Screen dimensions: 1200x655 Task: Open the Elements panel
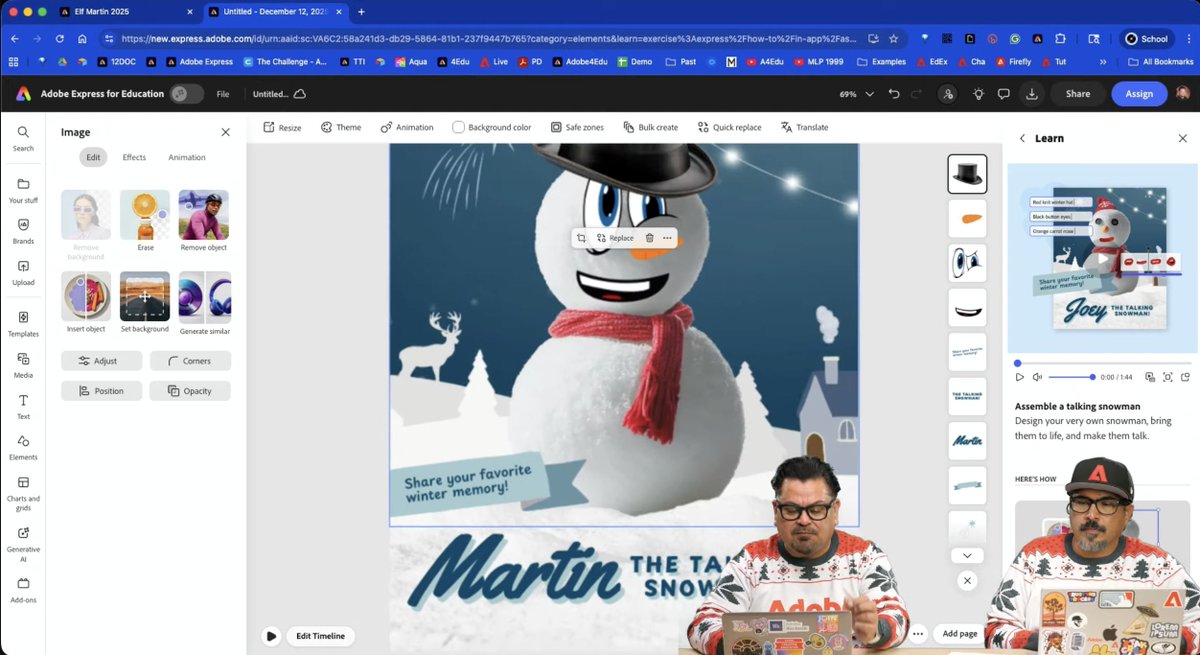(x=23, y=447)
